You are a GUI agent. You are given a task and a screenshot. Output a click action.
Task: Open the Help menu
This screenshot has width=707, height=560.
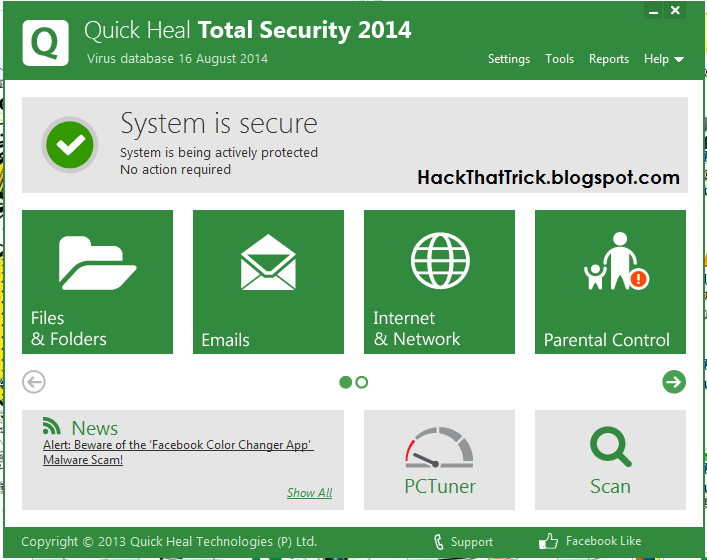(x=656, y=59)
